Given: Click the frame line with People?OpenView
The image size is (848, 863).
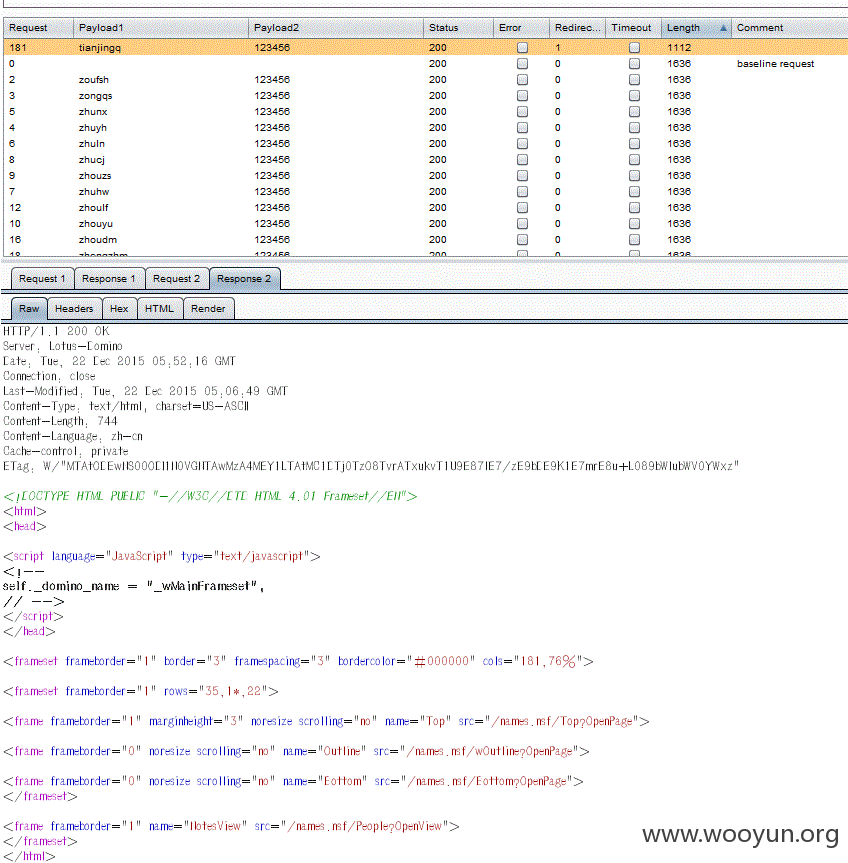Looking at the screenshot, I should [x=231, y=827].
